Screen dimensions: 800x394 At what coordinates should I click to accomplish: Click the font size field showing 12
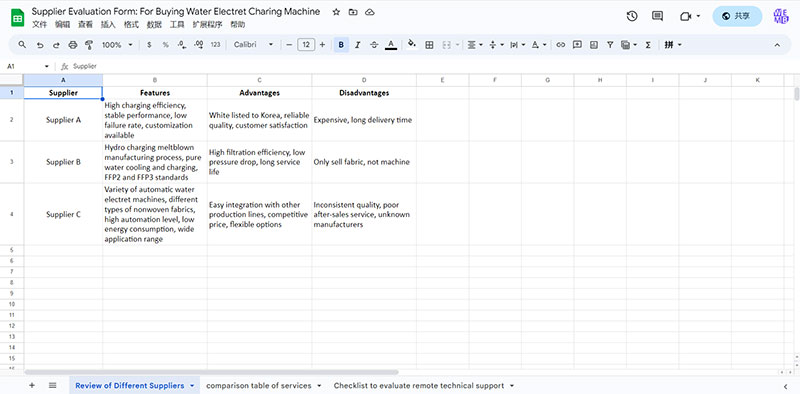point(306,45)
